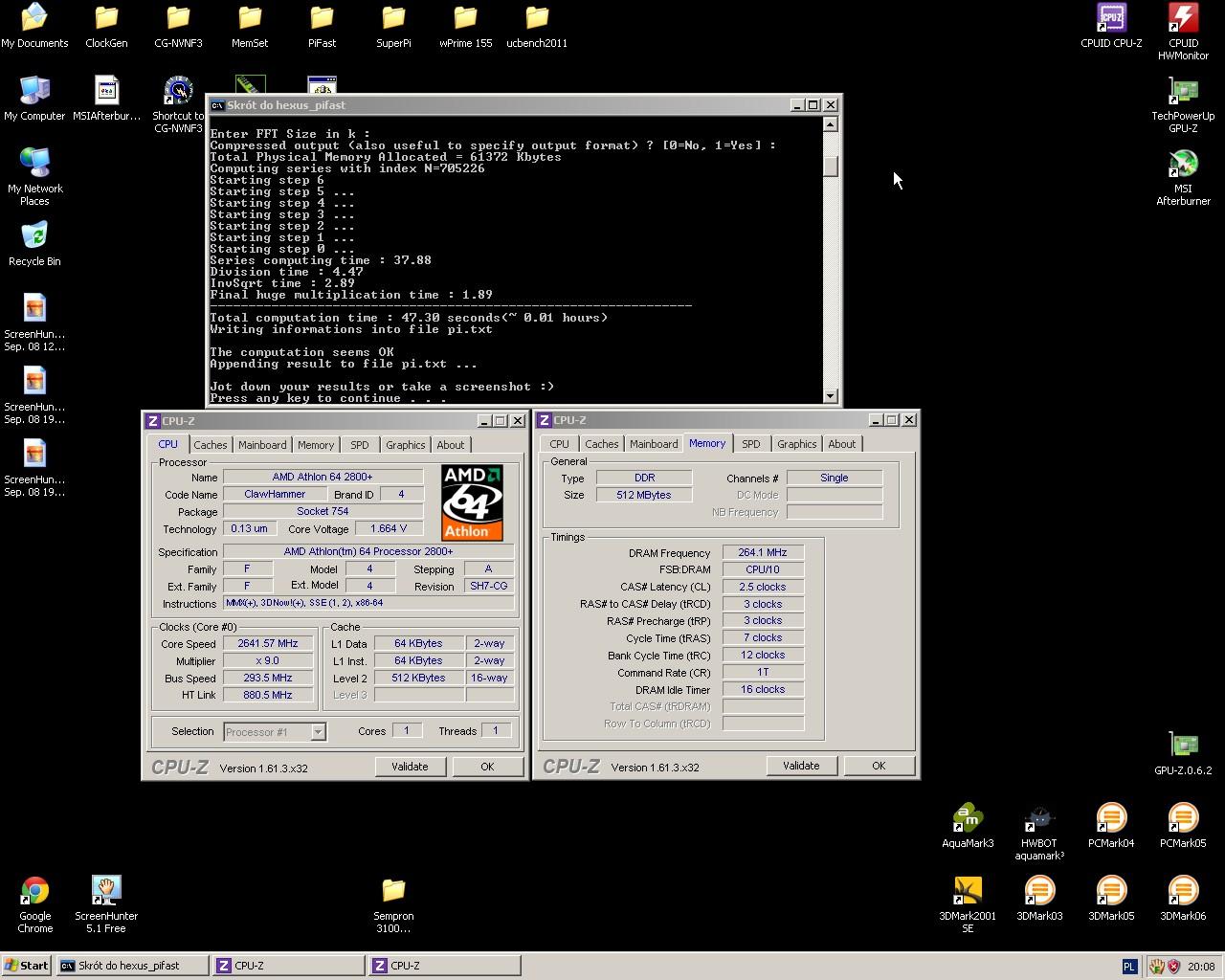This screenshot has height=980, width=1225.
Task: Click OK in left CPU-Z window
Action: click(487, 767)
